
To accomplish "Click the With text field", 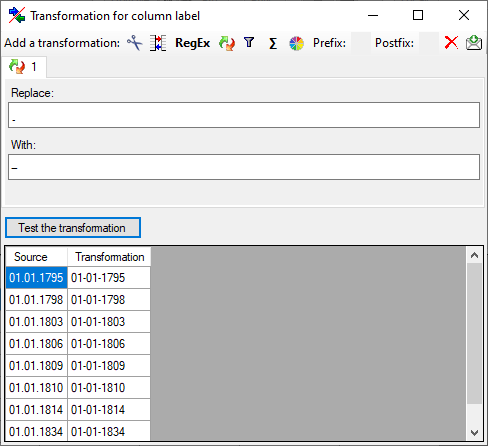I will point(244,167).
